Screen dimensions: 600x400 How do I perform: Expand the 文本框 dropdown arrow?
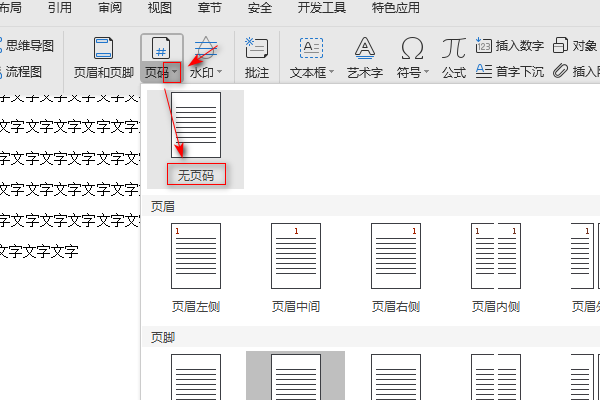[x=331, y=72]
